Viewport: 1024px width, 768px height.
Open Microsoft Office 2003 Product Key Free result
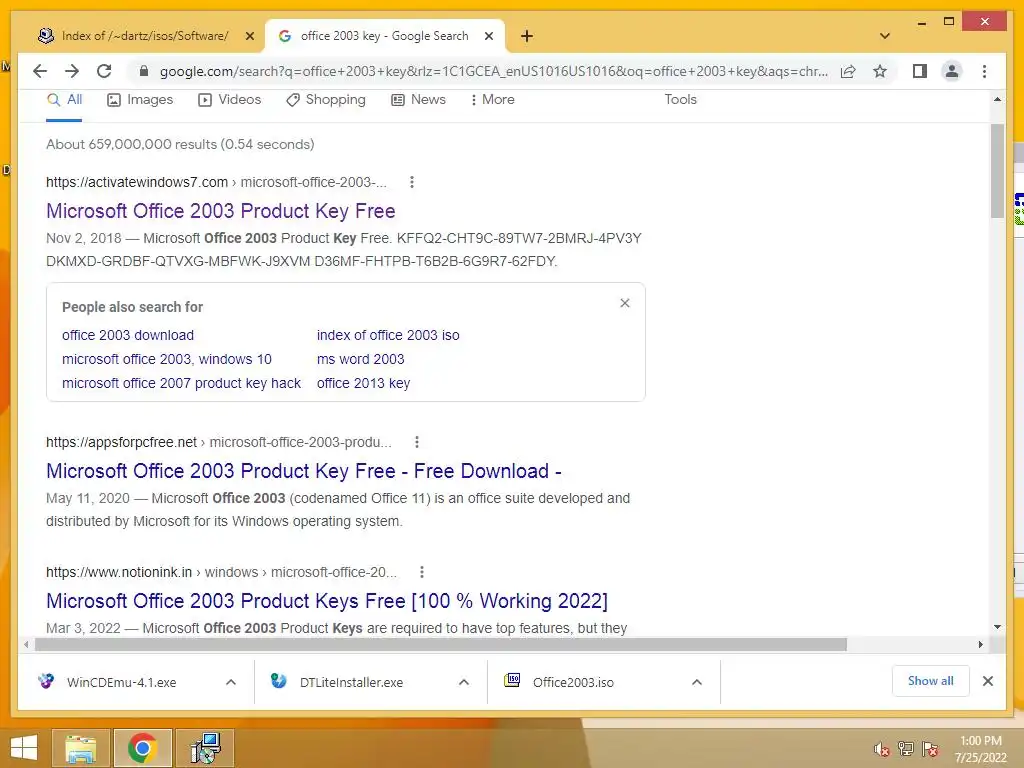221,211
